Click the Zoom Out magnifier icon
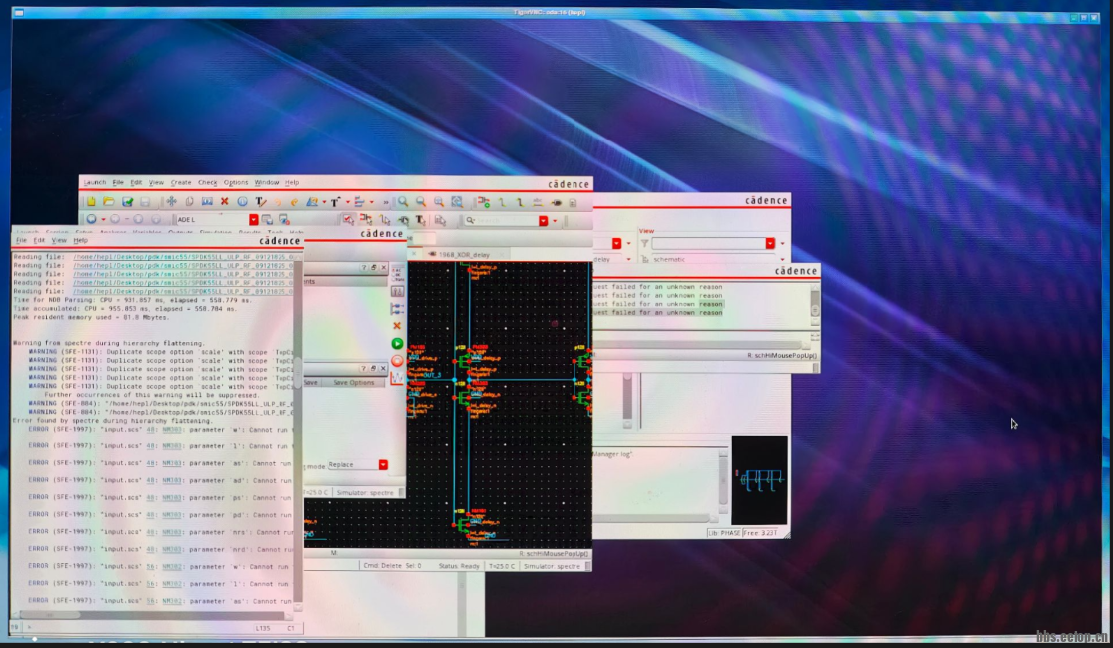 421,202
